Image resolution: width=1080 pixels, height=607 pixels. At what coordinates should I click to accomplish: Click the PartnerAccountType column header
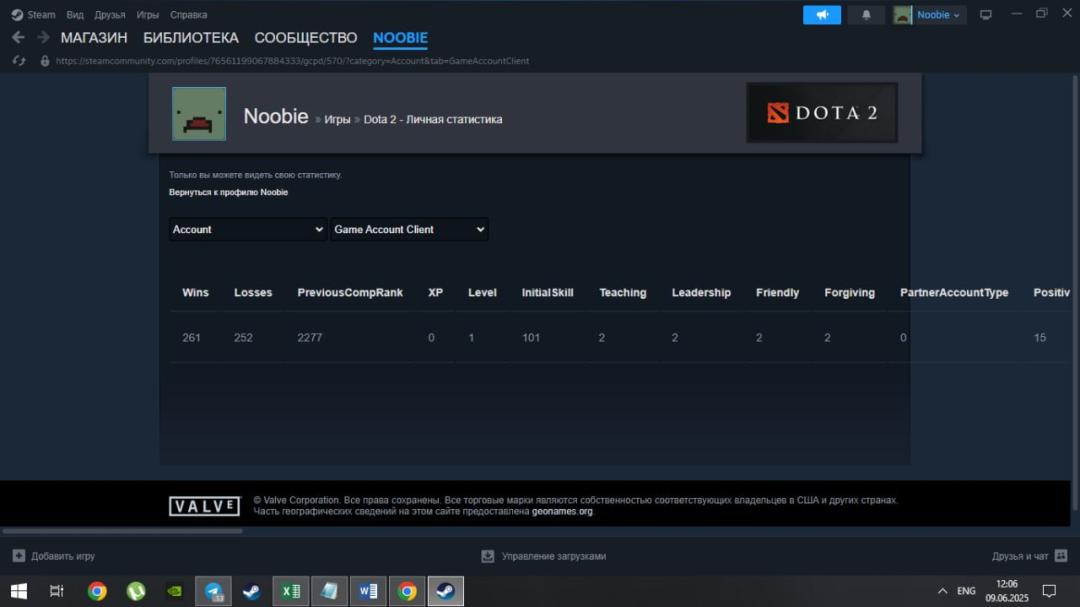(954, 292)
